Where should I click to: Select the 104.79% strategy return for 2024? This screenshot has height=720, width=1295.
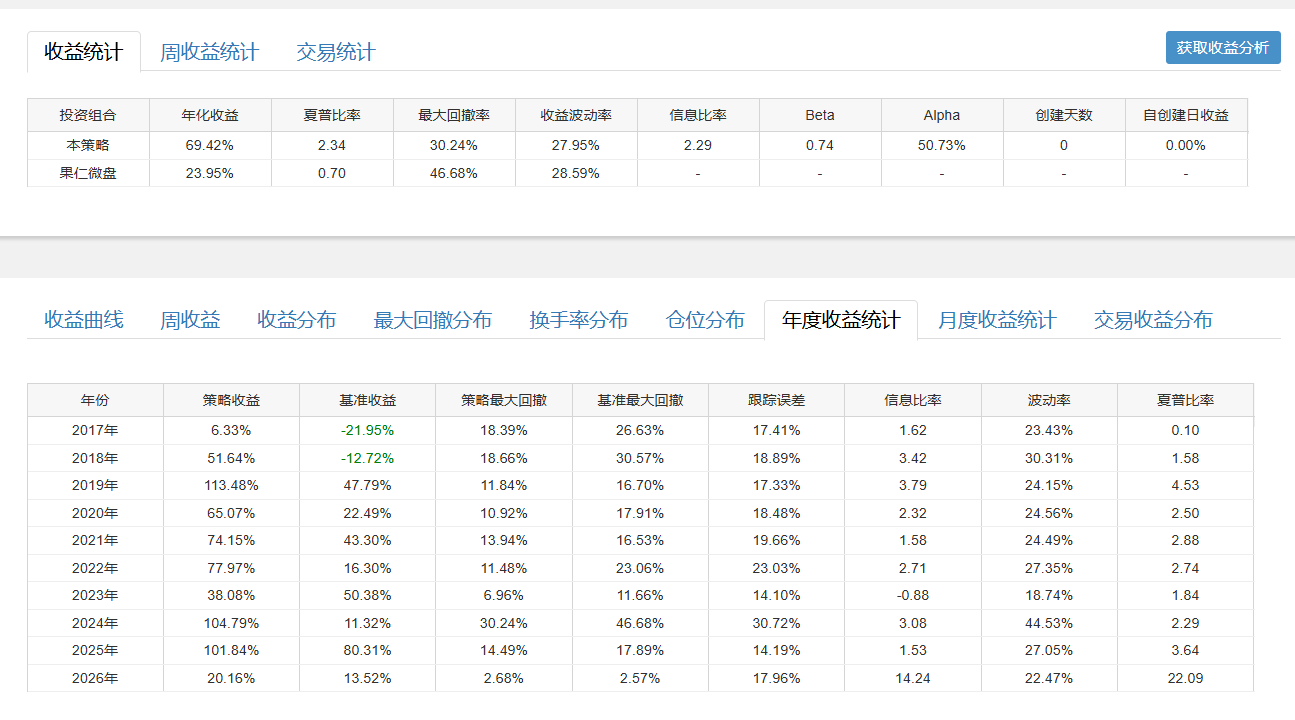(231, 623)
